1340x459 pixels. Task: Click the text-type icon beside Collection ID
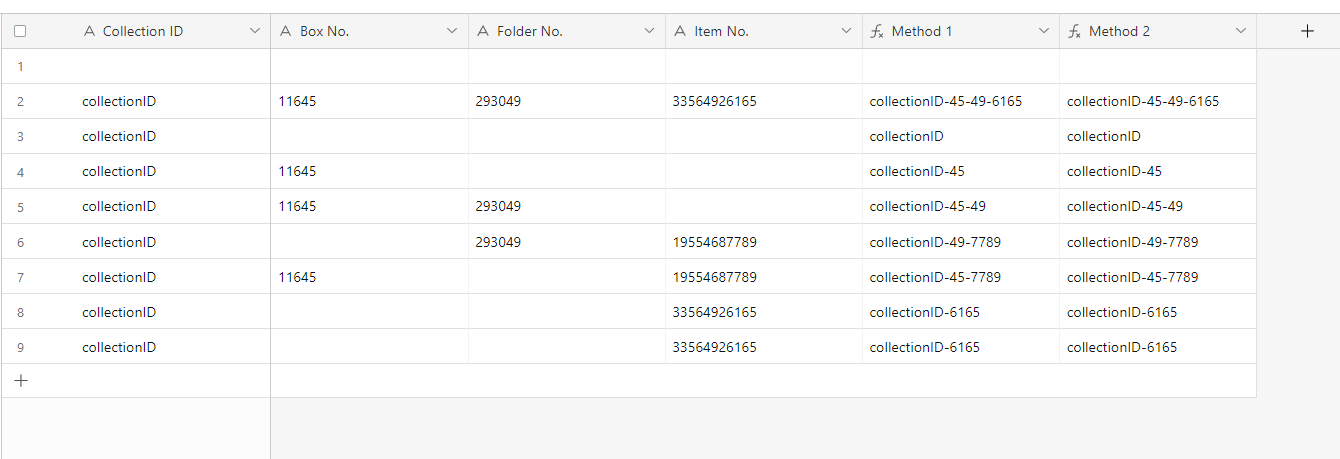coord(90,31)
